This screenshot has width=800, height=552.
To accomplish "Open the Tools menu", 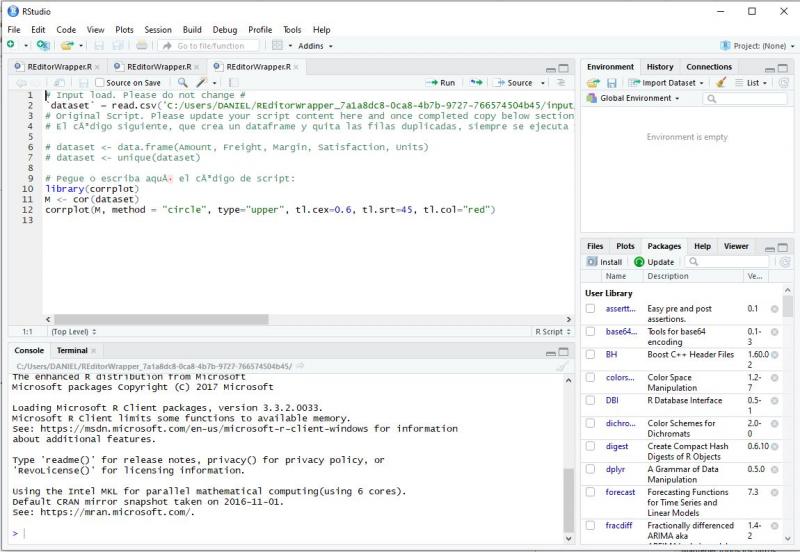I will click(x=292, y=30).
